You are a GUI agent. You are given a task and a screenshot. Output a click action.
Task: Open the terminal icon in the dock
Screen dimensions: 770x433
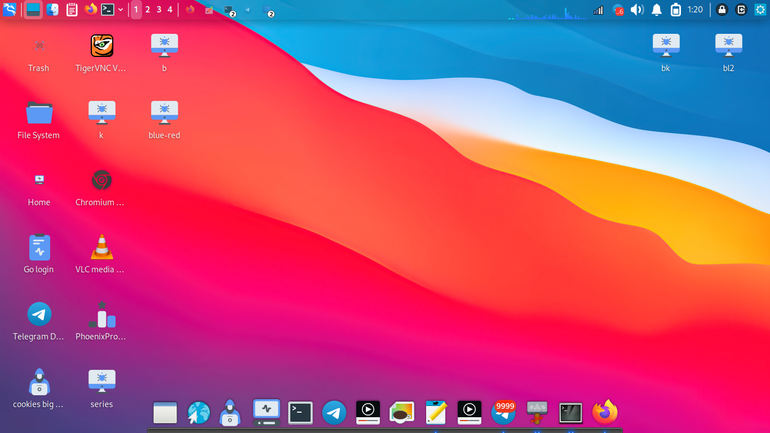tap(300, 412)
